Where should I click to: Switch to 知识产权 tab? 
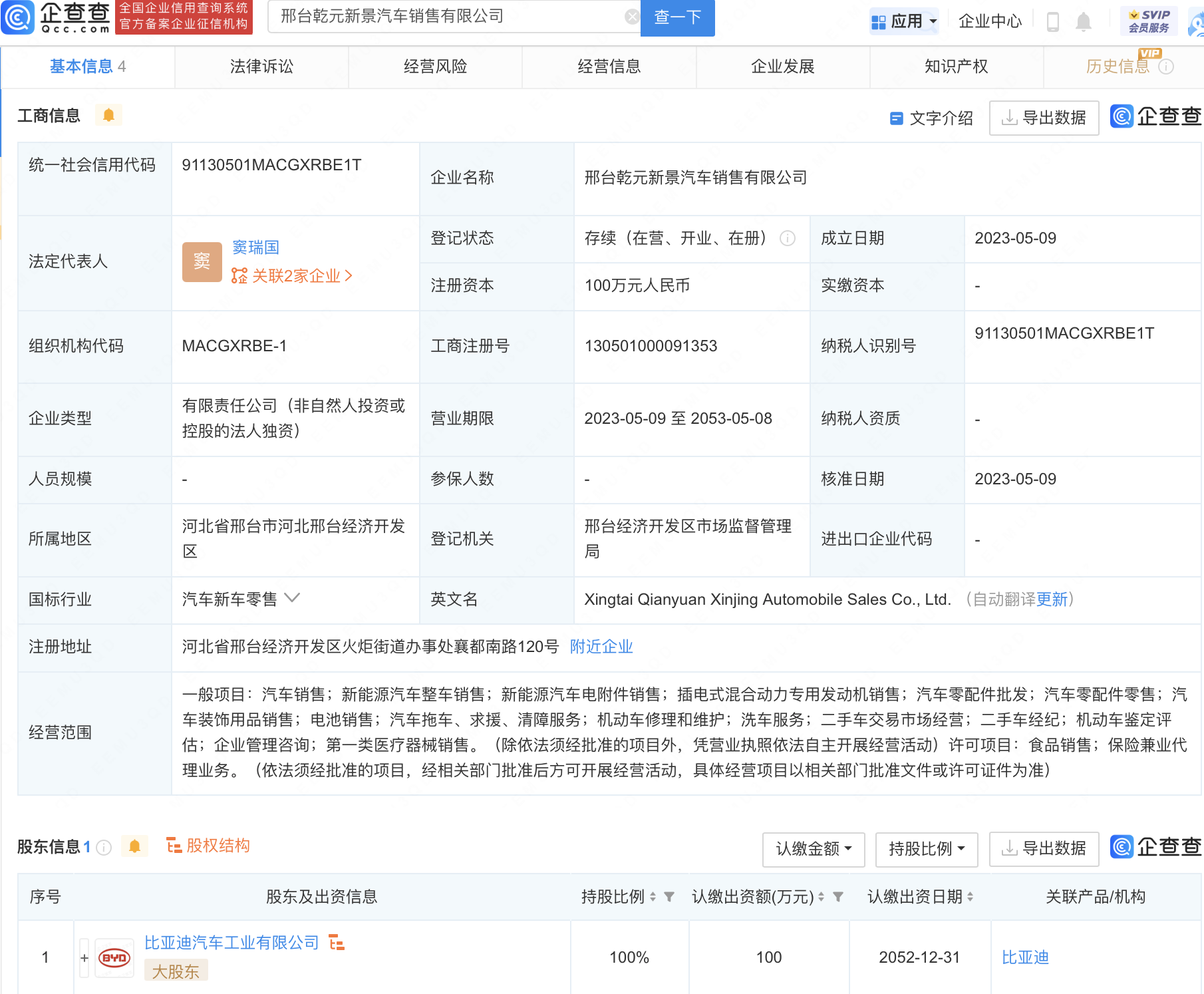pos(957,67)
